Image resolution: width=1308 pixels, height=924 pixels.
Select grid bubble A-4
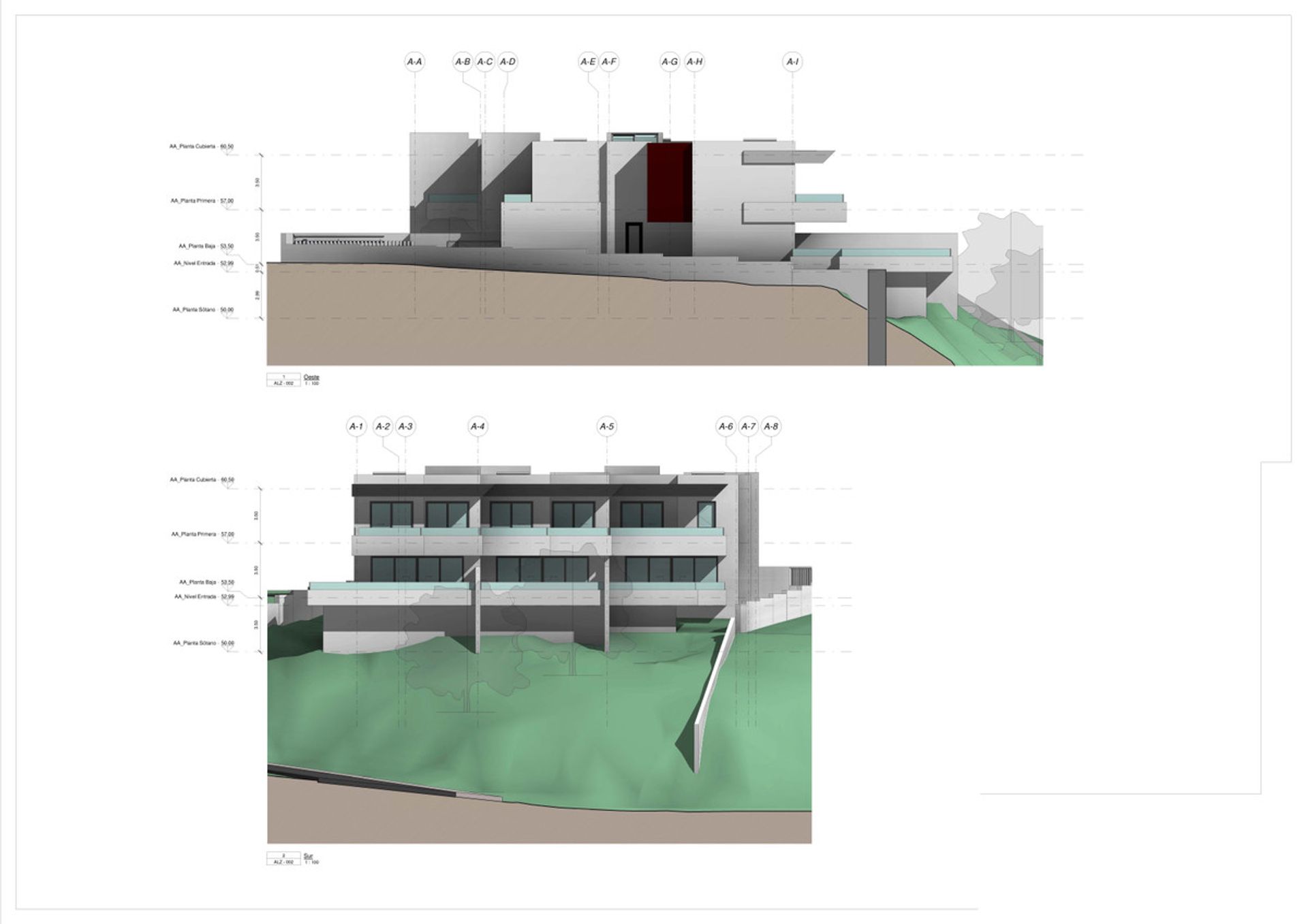coord(478,427)
